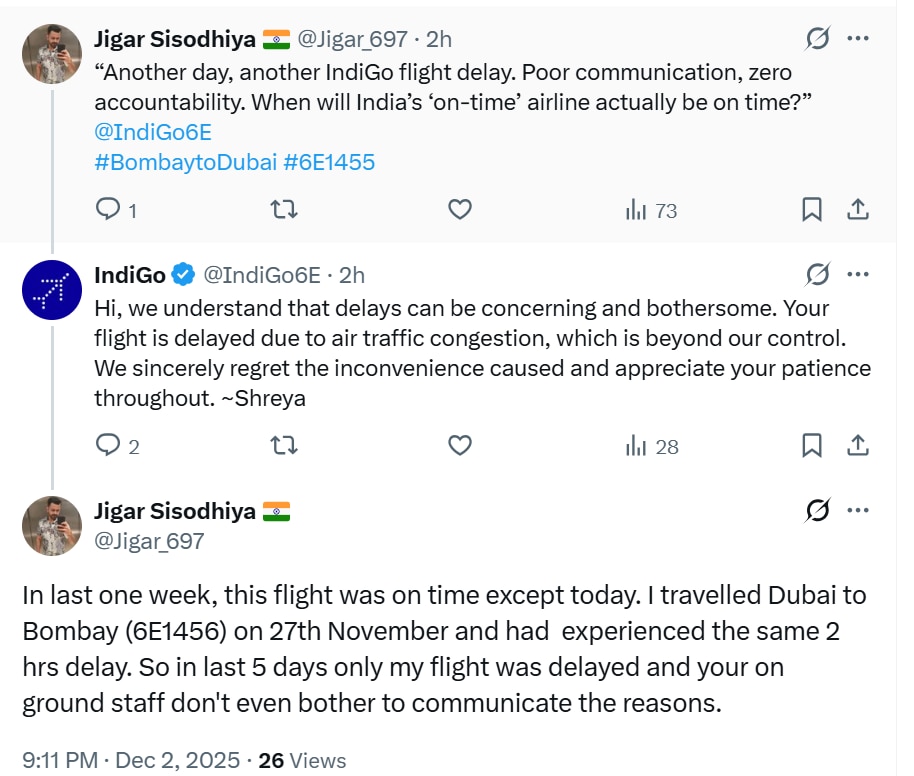This screenshot has width=914, height=776.
Task: Open Grok icon on Jigar's first tweet
Action: click(x=817, y=39)
